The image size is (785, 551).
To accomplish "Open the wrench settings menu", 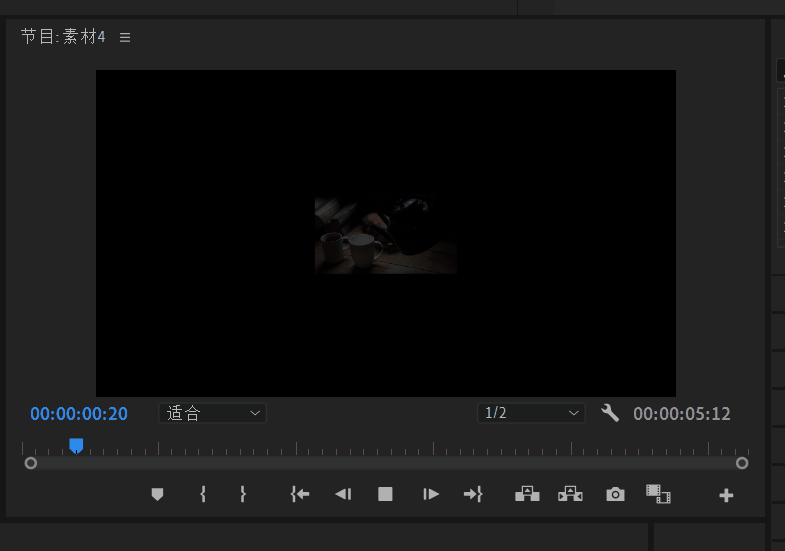I will coord(610,413).
